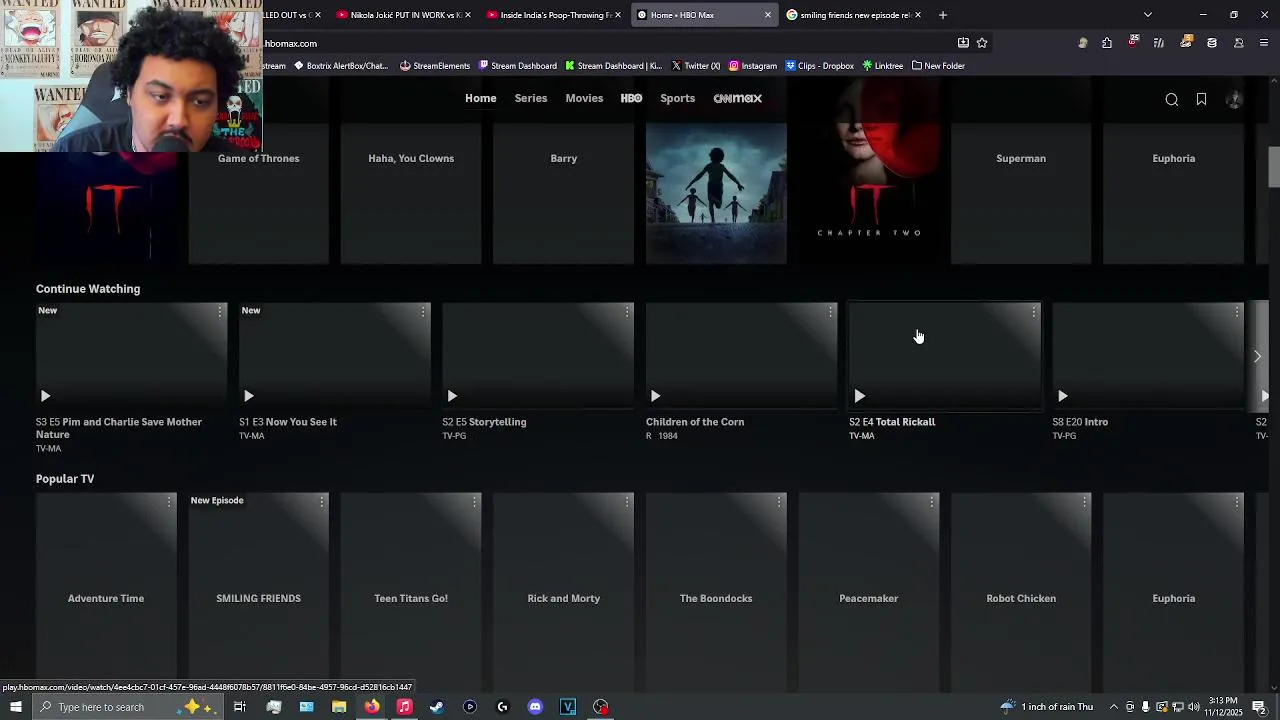This screenshot has width=1280, height=720.
Task: Click the hbomax.com address bar
Action: (600, 43)
